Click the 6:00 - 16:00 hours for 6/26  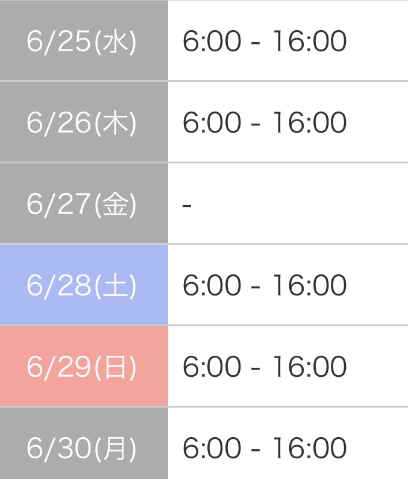click(x=265, y=122)
